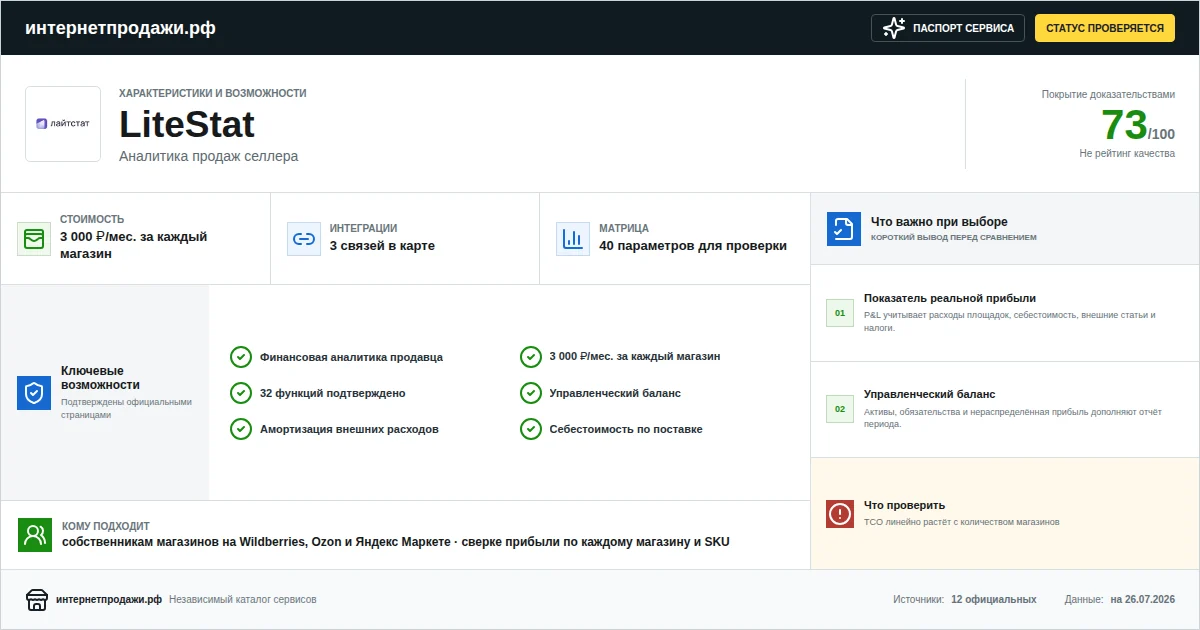Click the checkmark next to Финансовая аналитика продавца
The image size is (1200, 630).
pos(241,357)
